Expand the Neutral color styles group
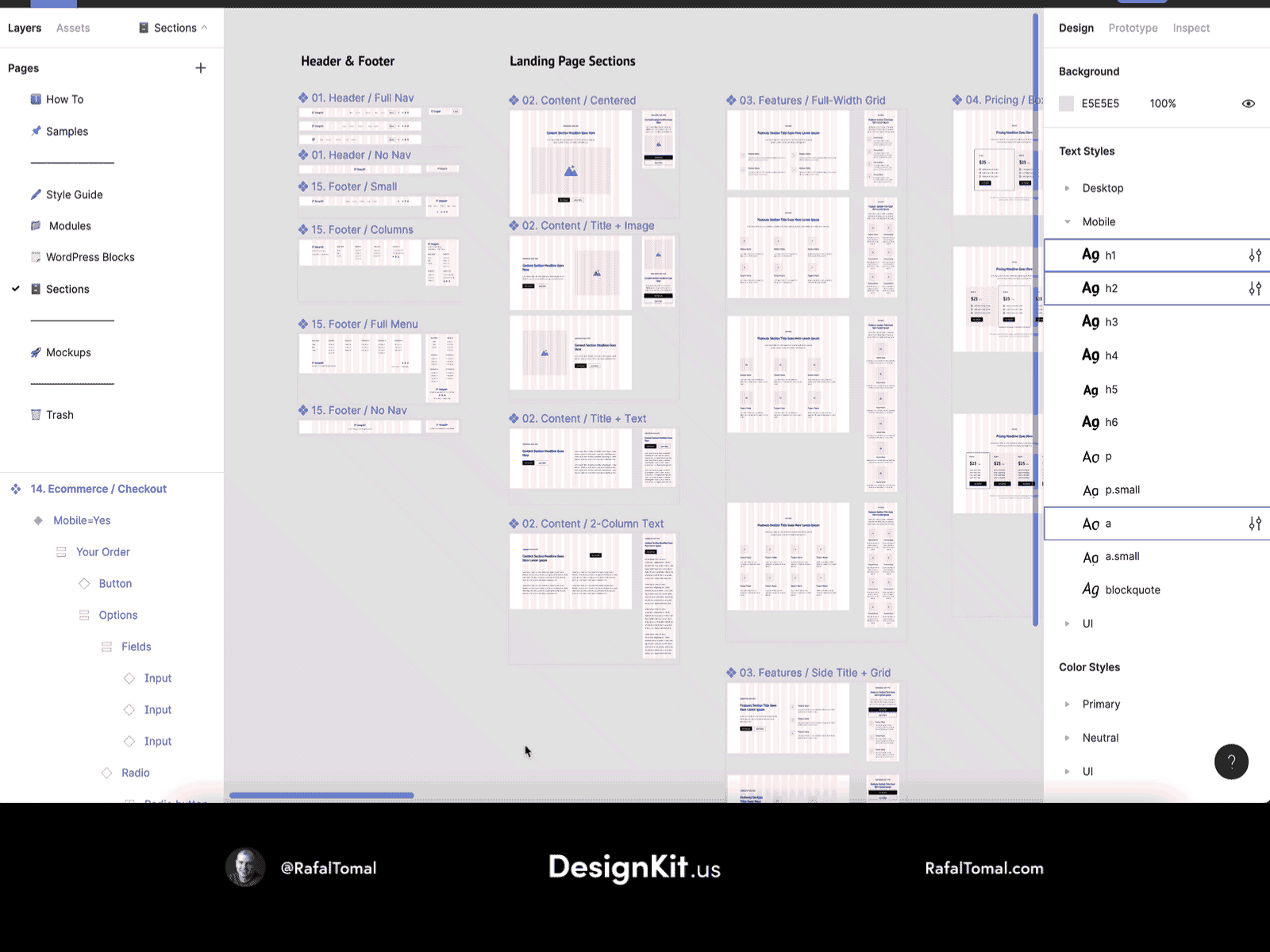Screen dimensions: 1270x952 pos(1067,738)
